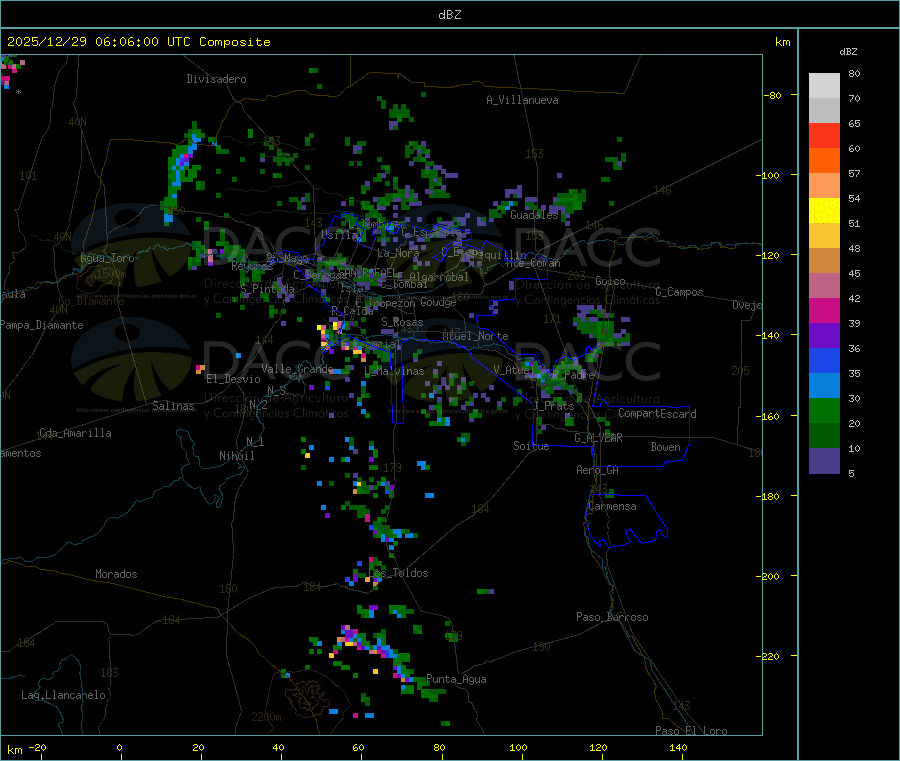
Task: Click the 'Nihuil' map label
Action: tap(237, 456)
